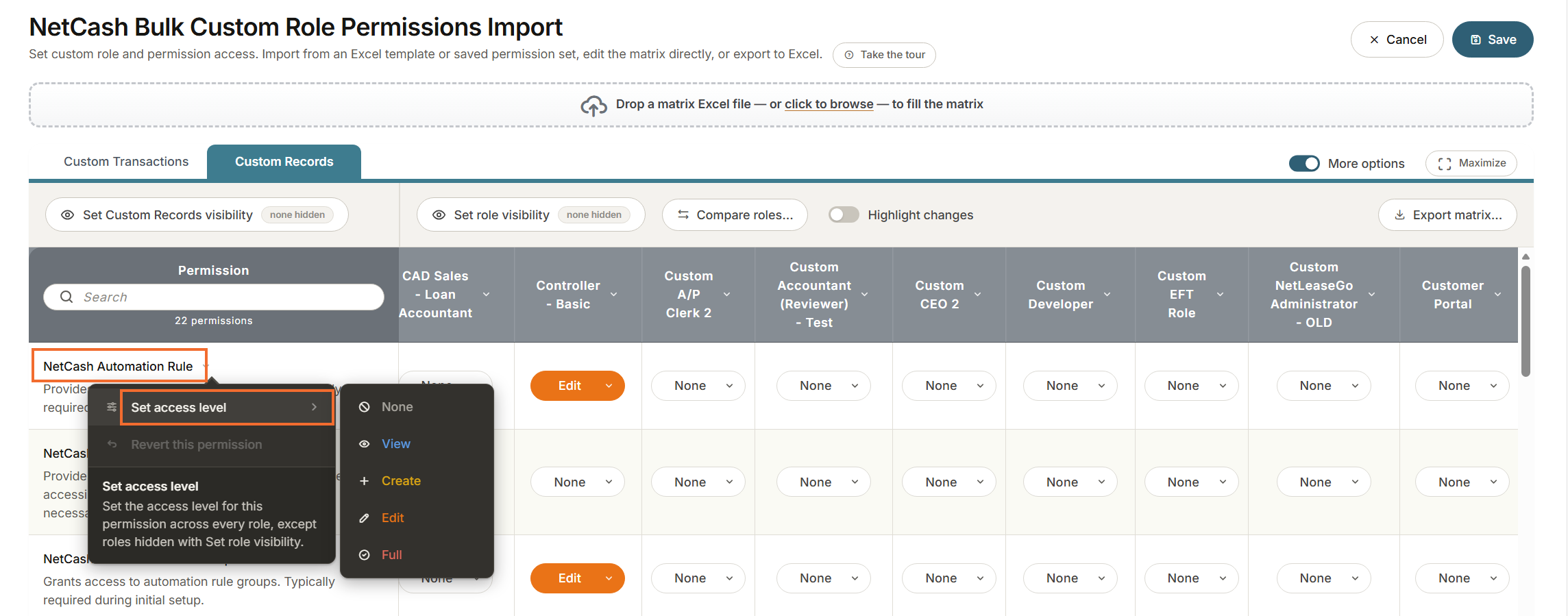This screenshot has height=616, width=1568.
Task: Click the matrix vertical scrollbar thumb
Action: click(x=1526, y=321)
